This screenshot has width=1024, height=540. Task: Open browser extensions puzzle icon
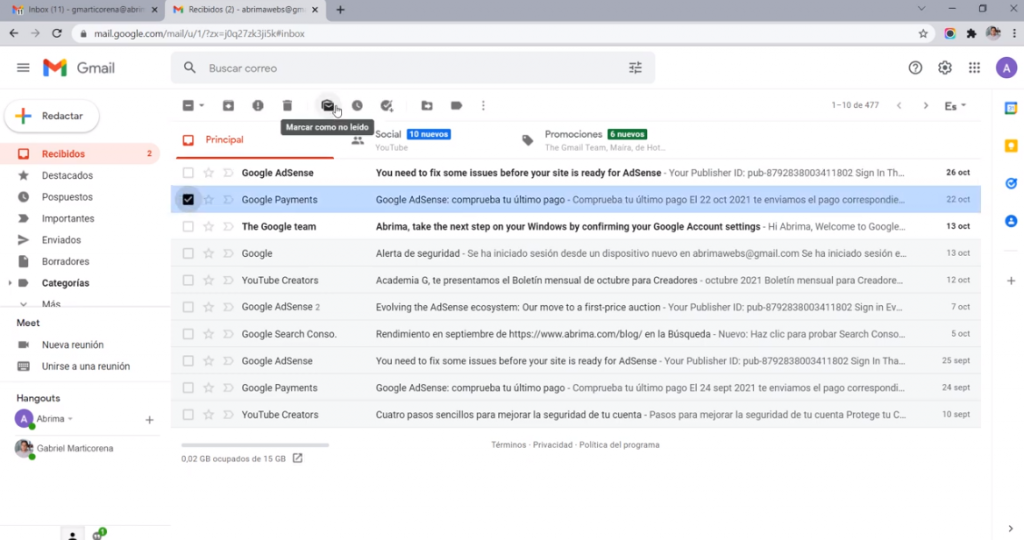[971, 33]
